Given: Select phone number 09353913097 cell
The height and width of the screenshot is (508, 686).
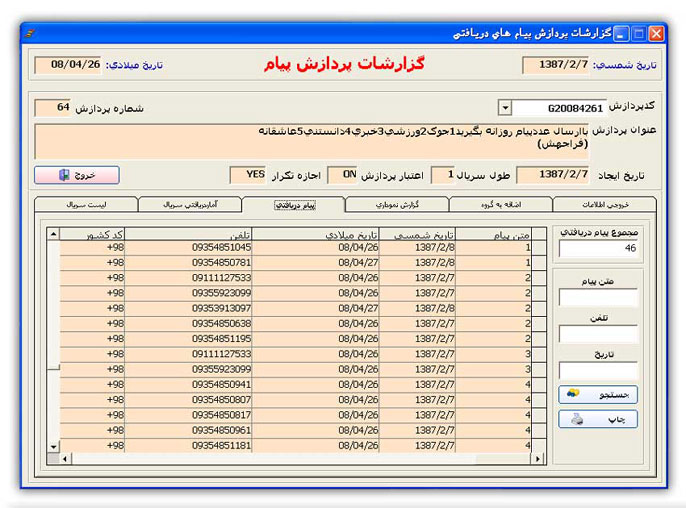Looking at the screenshot, I should [189, 308].
